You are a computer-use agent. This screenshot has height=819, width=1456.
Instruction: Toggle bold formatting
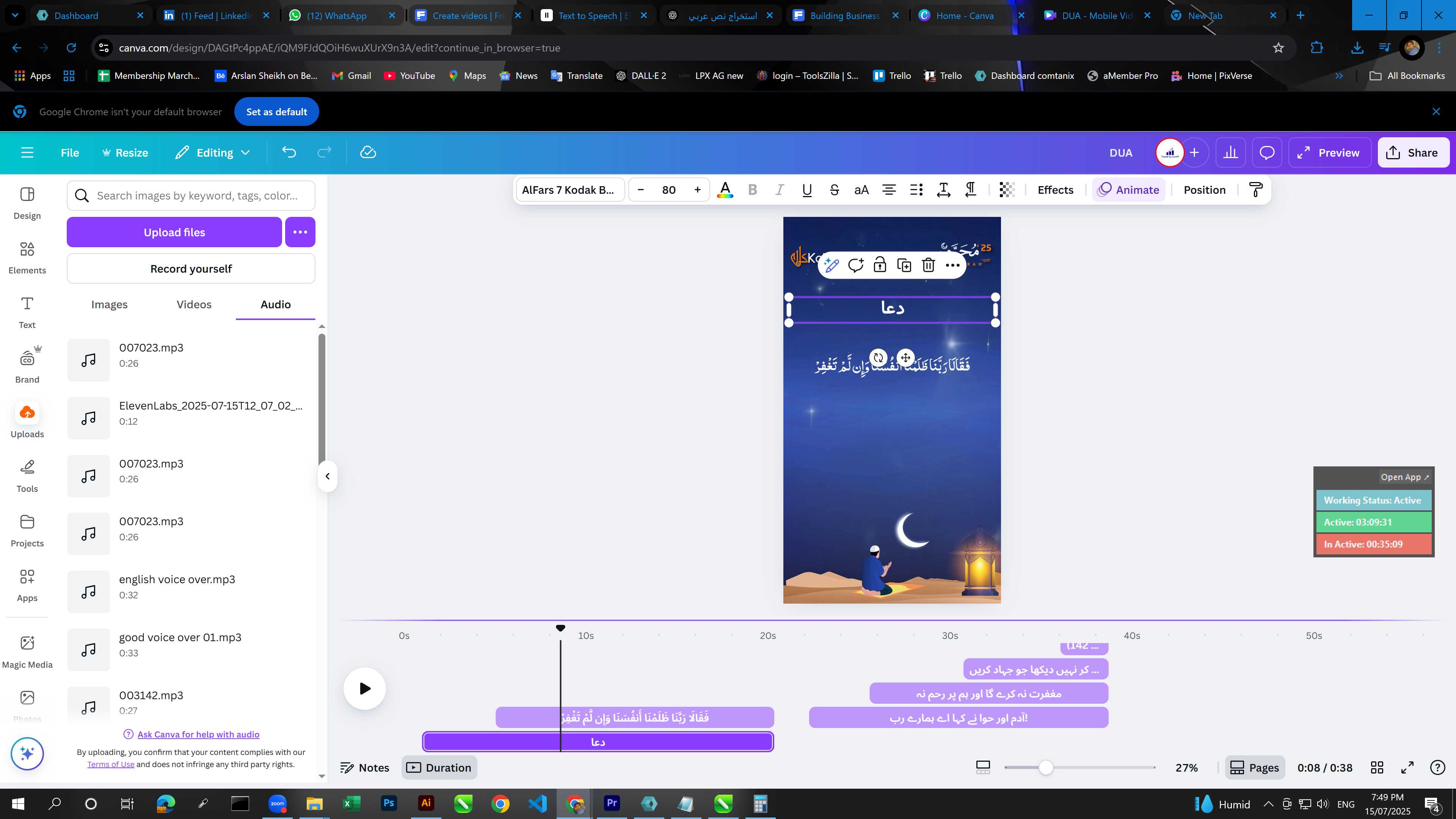point(752,190)
